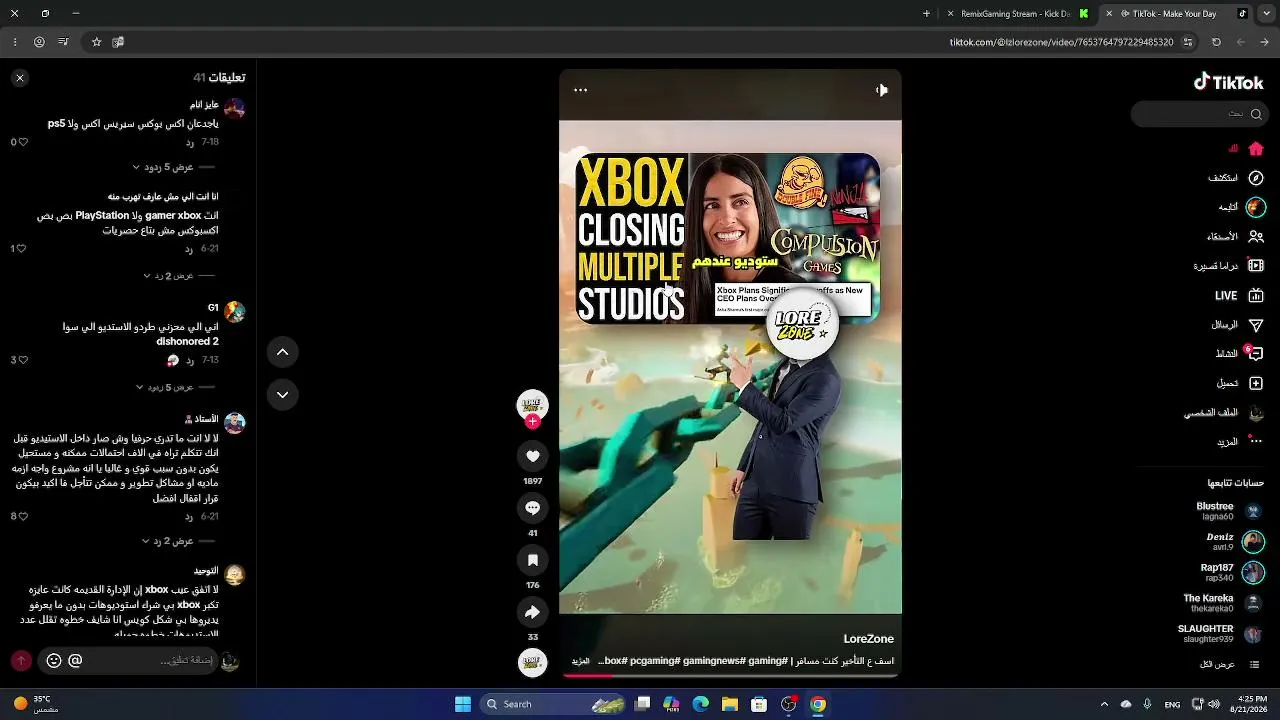1280x720 pixels.
Task: Expand the video caption with المزيد
Action: [x=581, y=661]
